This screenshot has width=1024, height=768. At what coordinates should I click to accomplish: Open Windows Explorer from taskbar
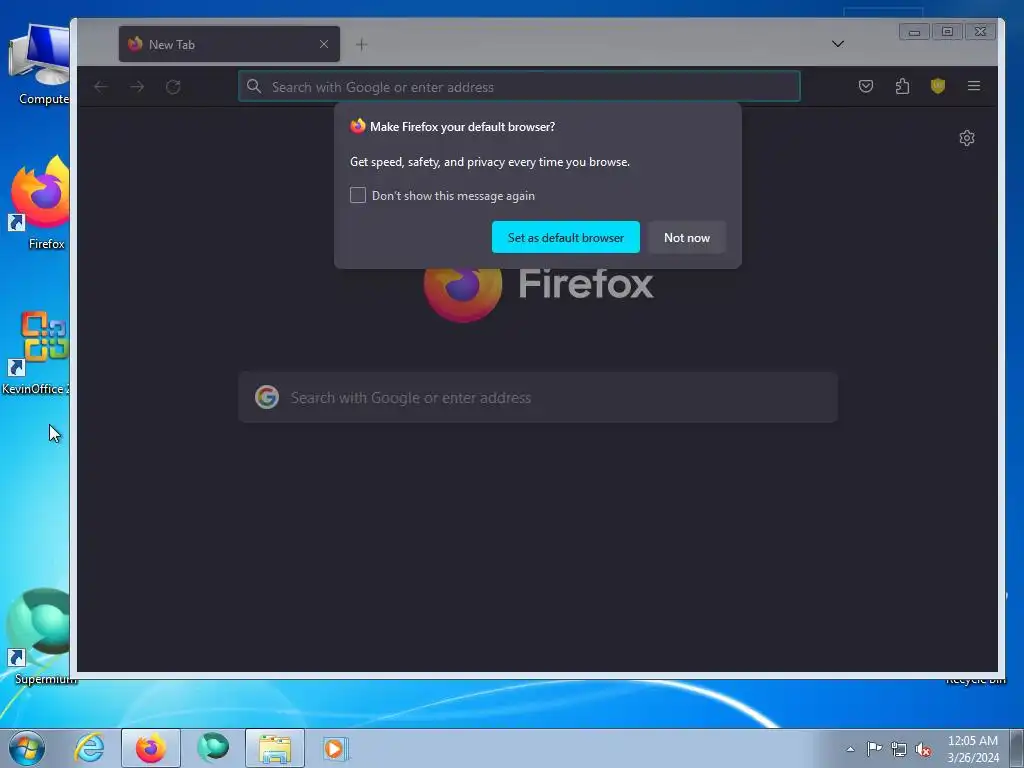pyautogui.click(x=275, y=748)
